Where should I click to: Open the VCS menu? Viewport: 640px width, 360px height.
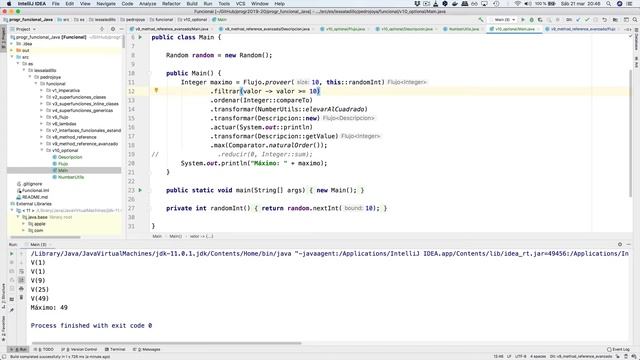[240, 4]
